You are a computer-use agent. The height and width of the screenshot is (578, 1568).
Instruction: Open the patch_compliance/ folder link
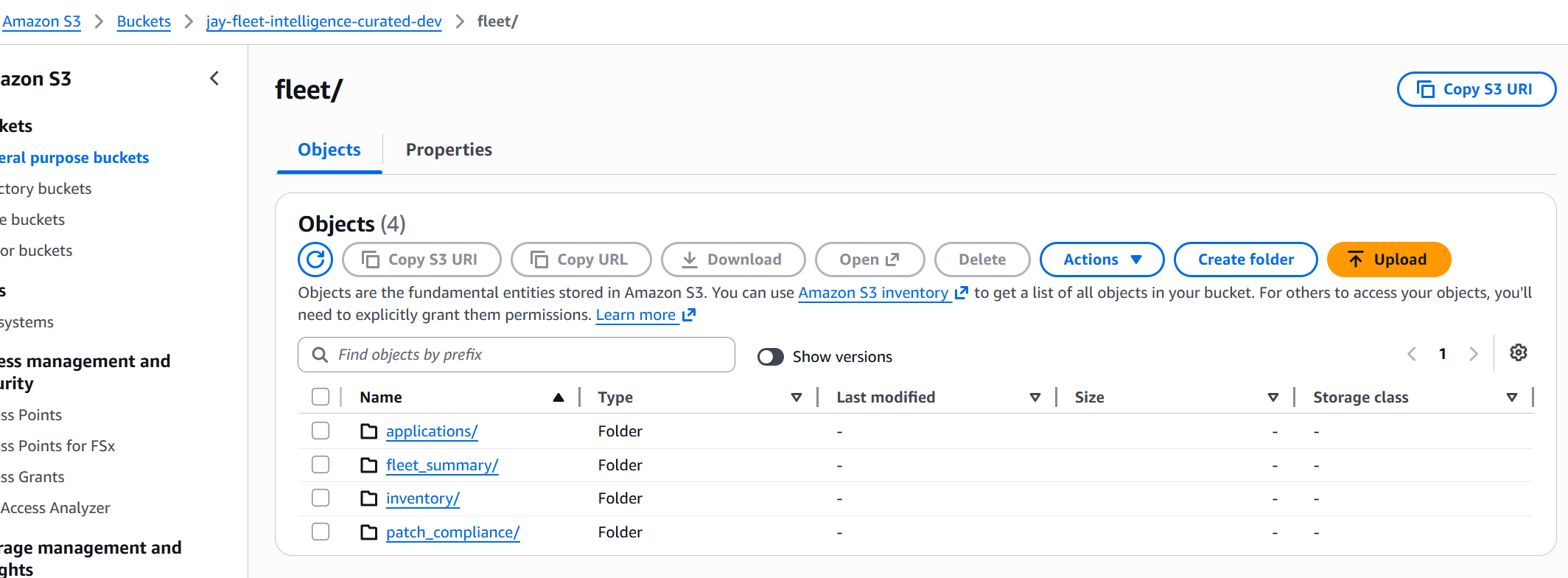pyautogui.click(x=453, y=532)
